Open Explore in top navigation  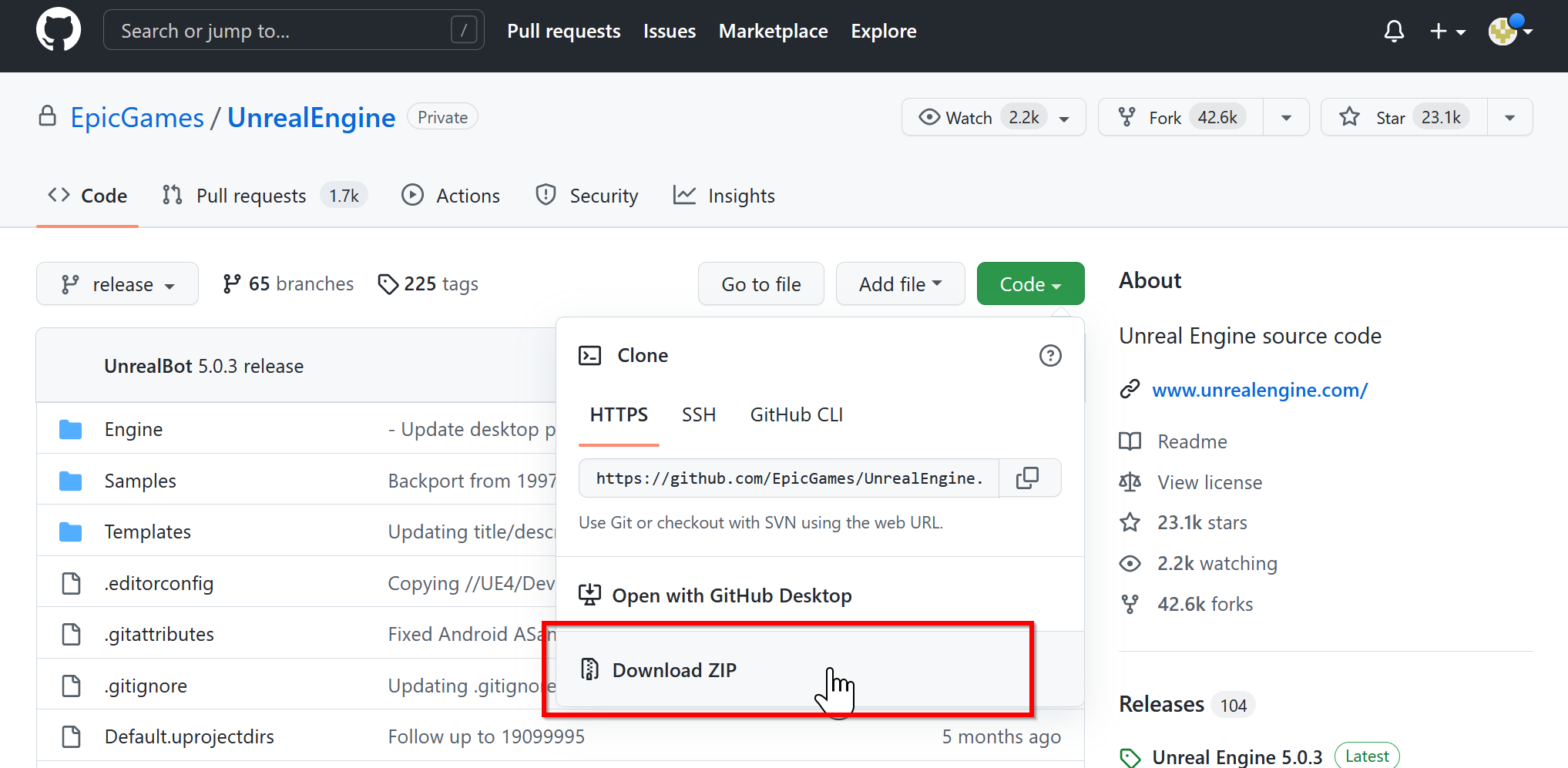pyautogui.click(x=883, y=31)
